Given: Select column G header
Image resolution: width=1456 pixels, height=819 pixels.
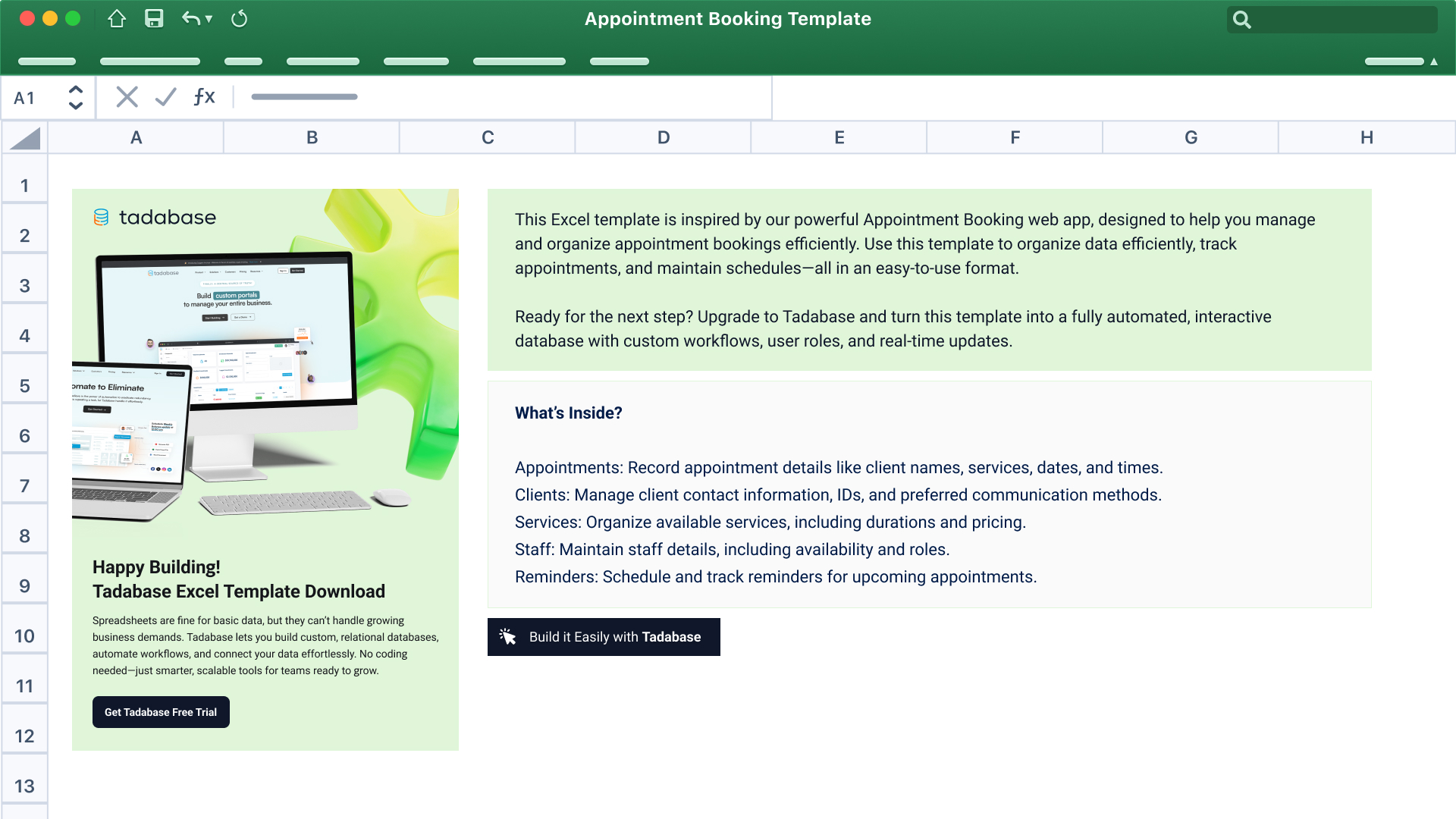Looking at the screenshot, I should tap(1191, 137).
